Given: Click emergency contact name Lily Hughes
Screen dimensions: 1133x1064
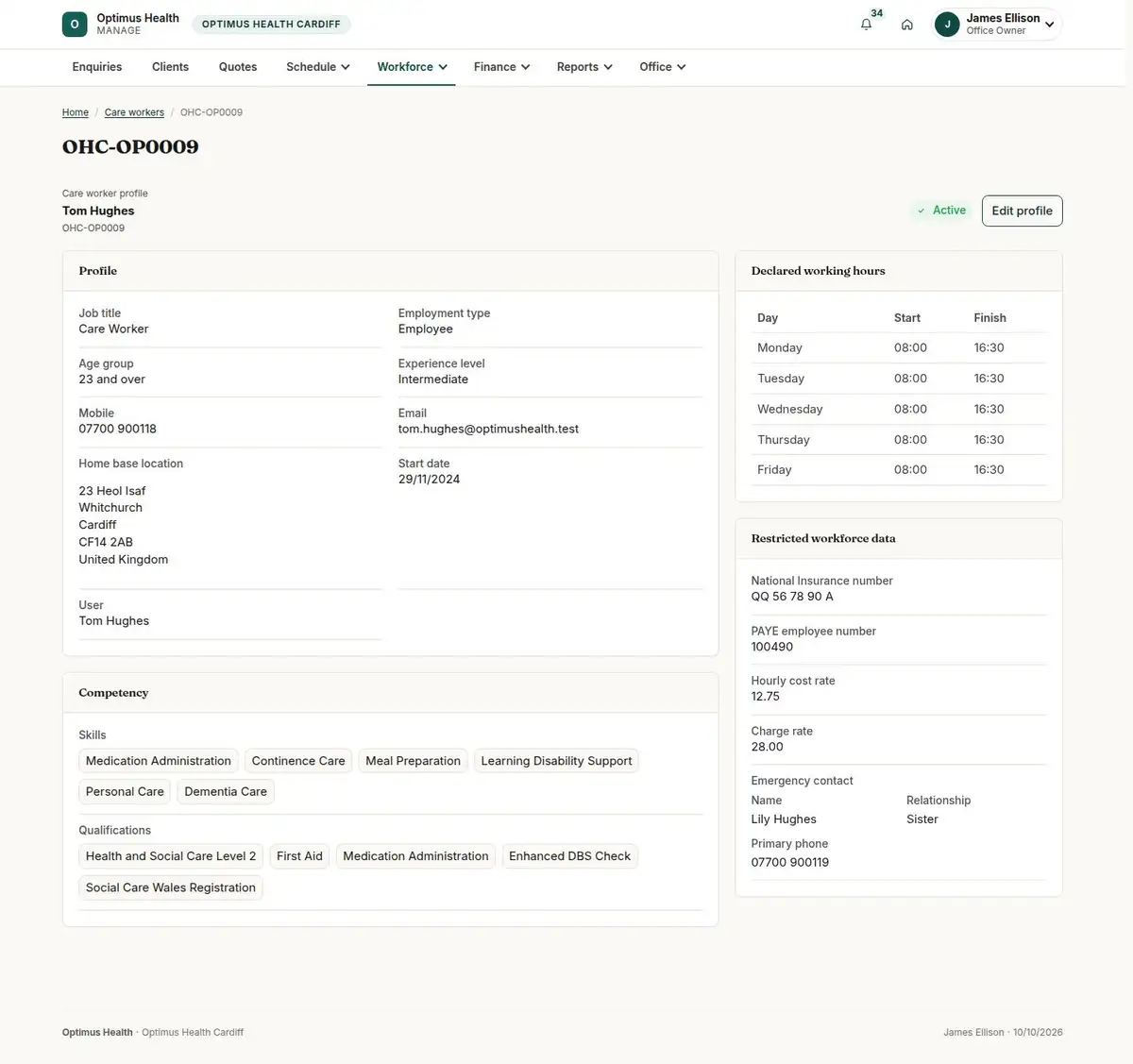Looking at the screenshot, I should tap(784, 819).
